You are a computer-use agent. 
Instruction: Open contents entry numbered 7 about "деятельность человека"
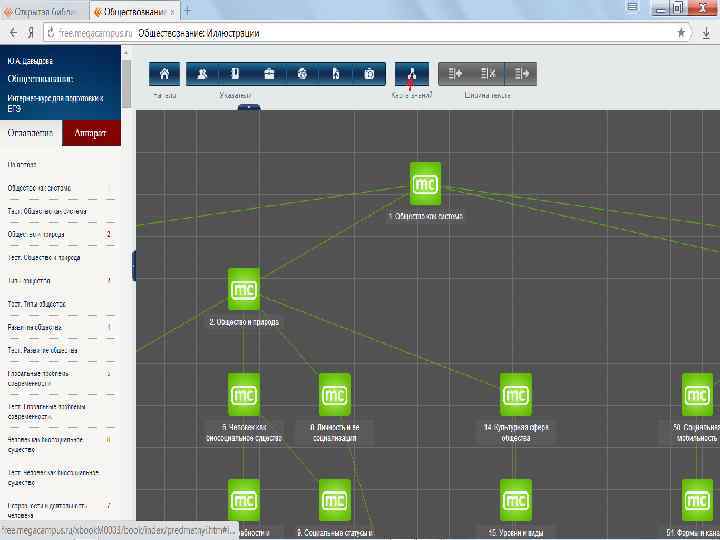[47, 510]
